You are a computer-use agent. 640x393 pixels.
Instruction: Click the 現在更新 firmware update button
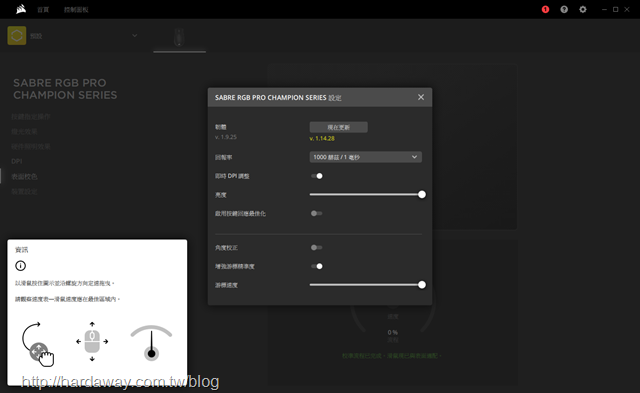tap(338, 127)
